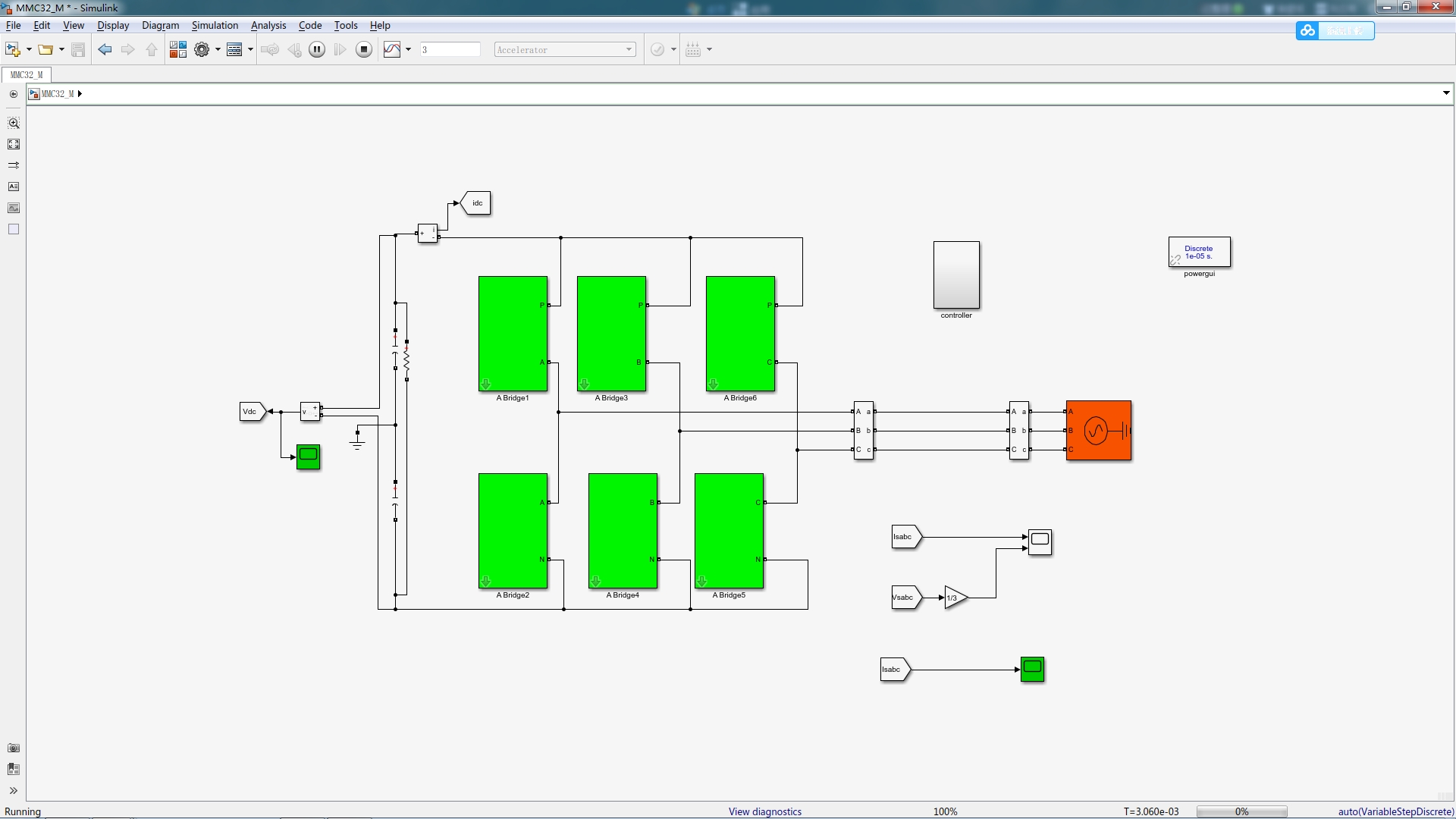
Task: Open the dropdown beside the Open folder icon
Action: pos(61,50)
